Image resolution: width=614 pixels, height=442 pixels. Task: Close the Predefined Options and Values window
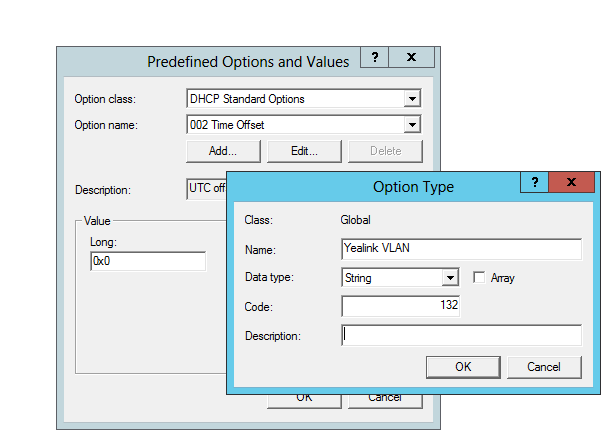coord(411,57)
